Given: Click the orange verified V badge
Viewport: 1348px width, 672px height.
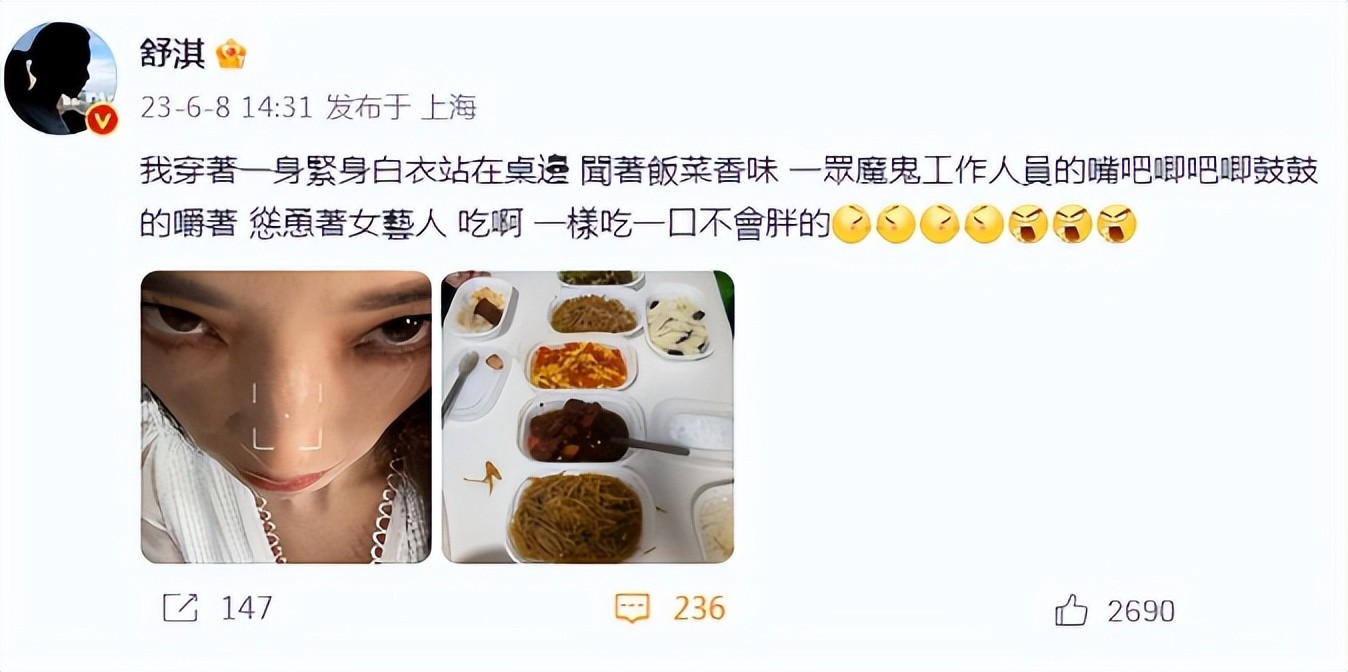Looking at the screenshot, I should tap(102, 119).
